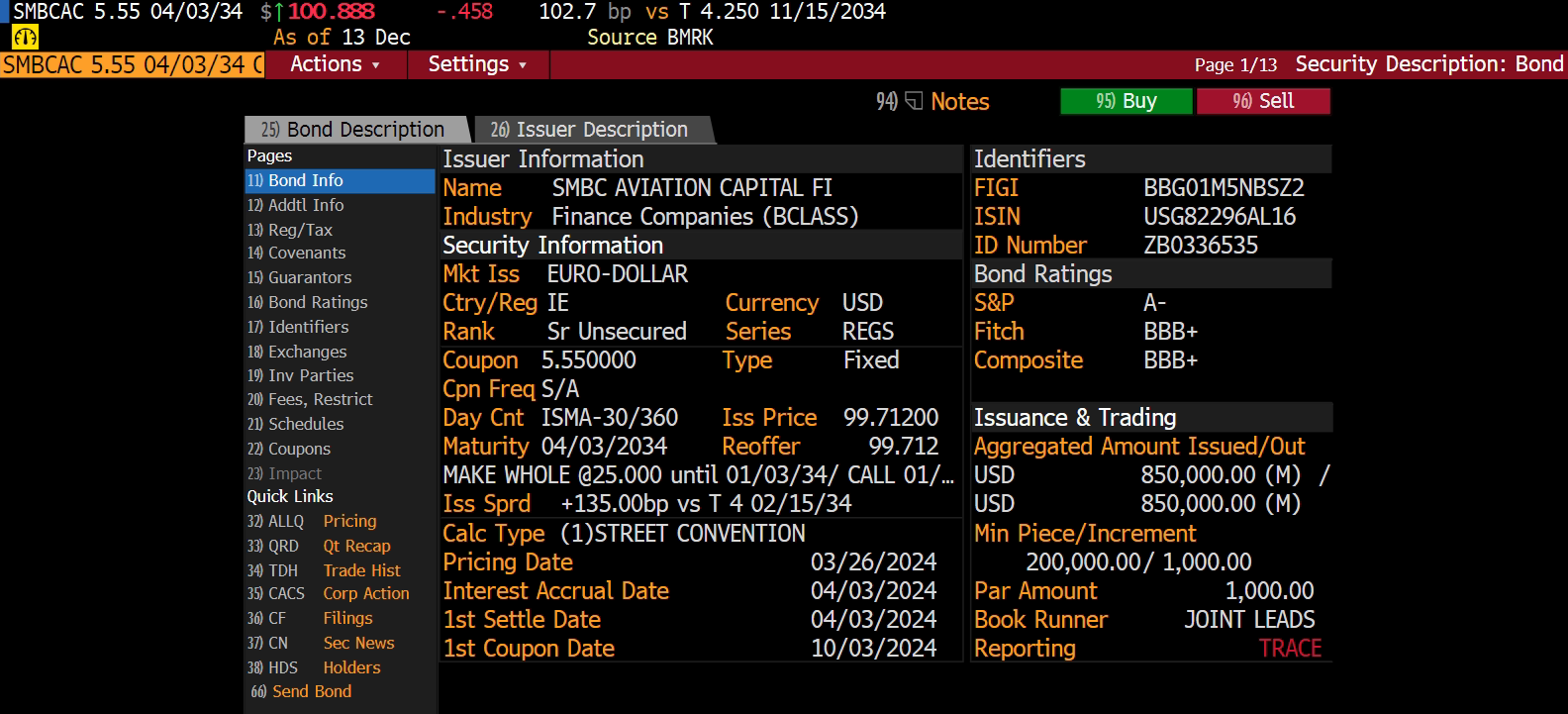The width and height of the screenshot is (1568, 714).
Task: Click the Day Cnt ISMA-30/360 value
Action: [610, 418]
